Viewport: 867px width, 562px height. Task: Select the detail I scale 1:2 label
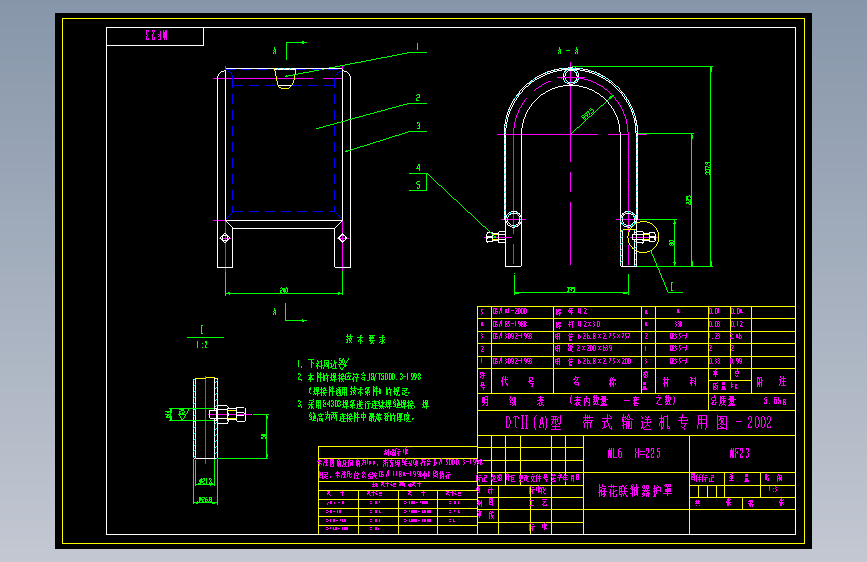[x=202, y=337]
